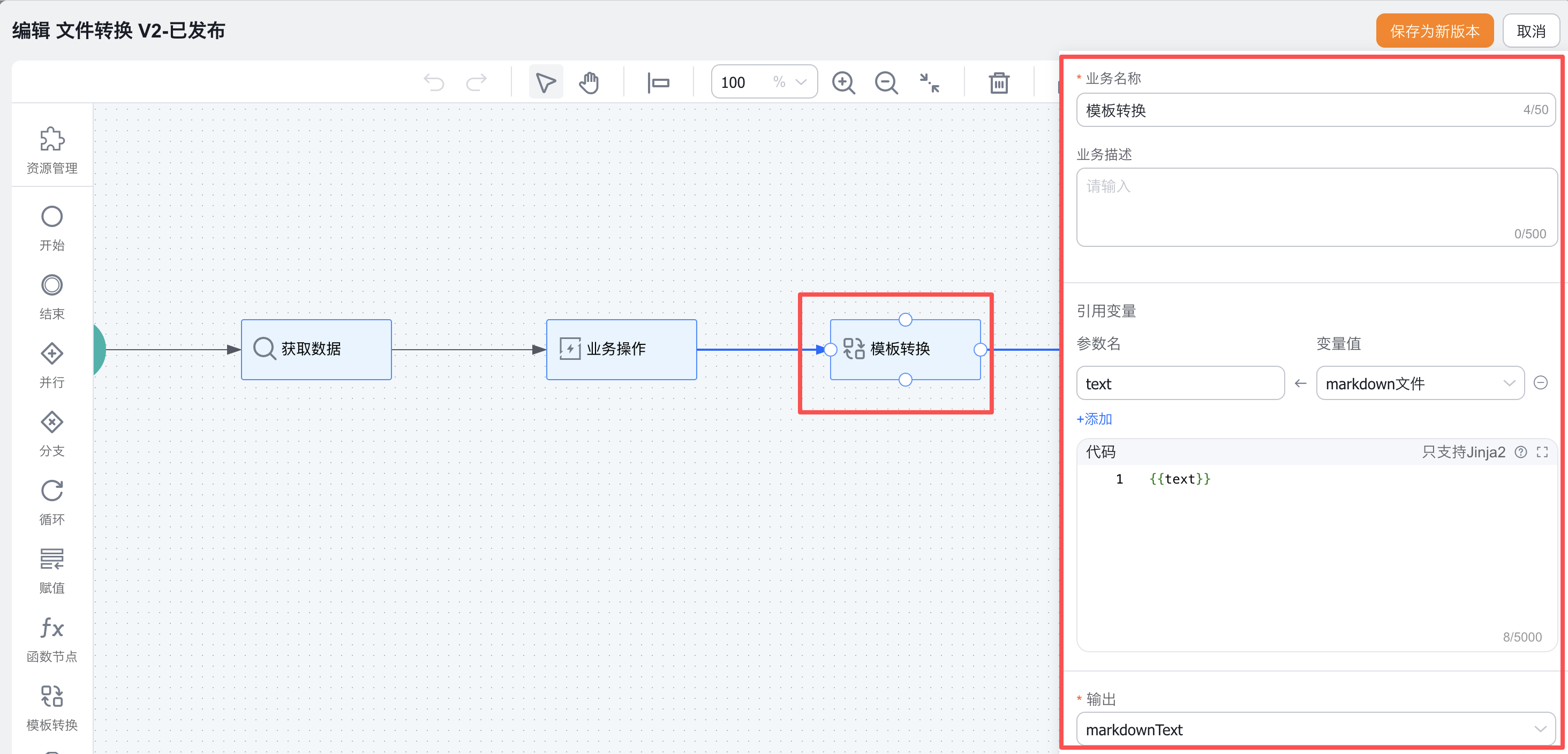The width and height of the screenshot is (1568, 754).
Task: Remove the text parameter row
Action: pyautogui.click(x=1540, y=383)
